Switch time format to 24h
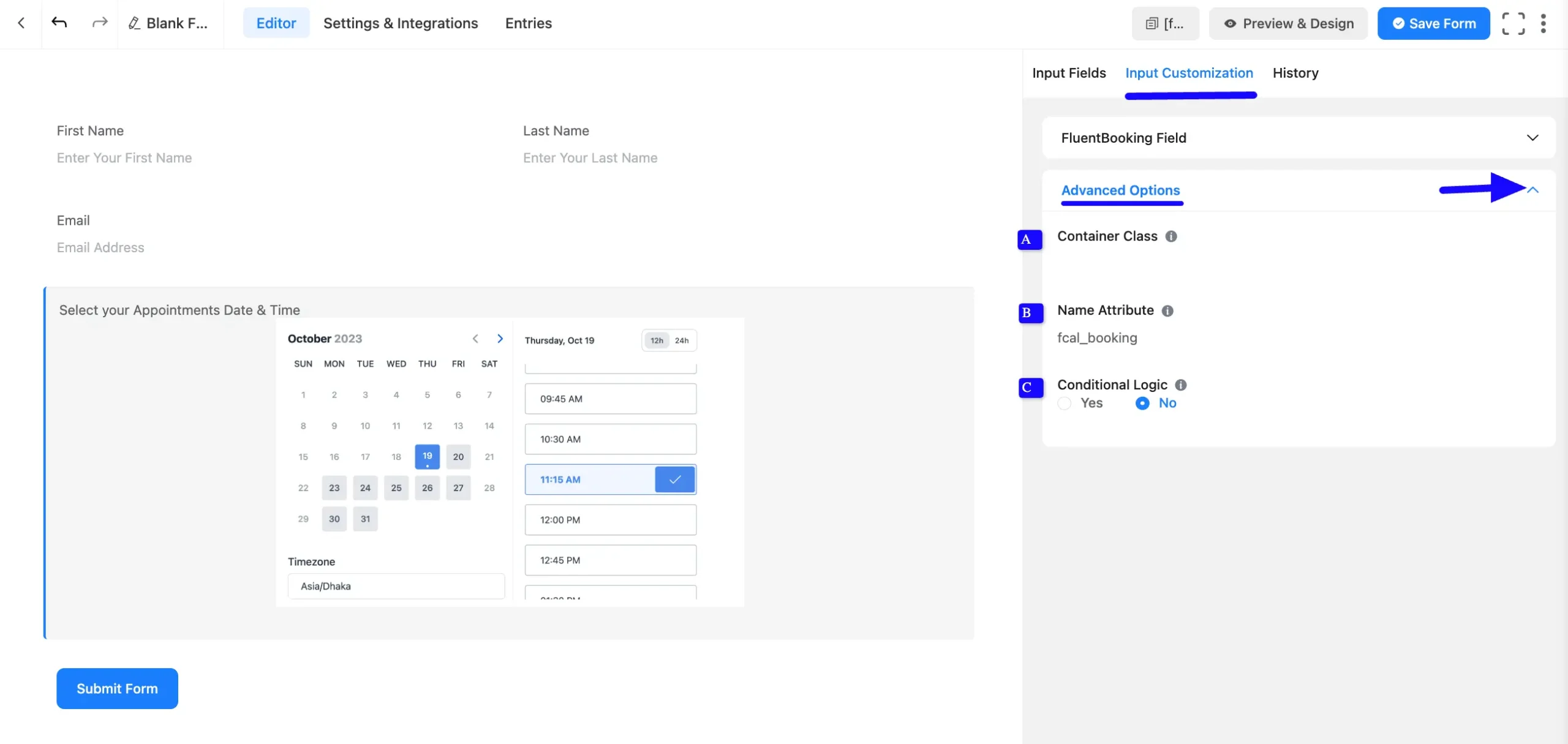Screen dimensions: 1568x744 [682, 340]
